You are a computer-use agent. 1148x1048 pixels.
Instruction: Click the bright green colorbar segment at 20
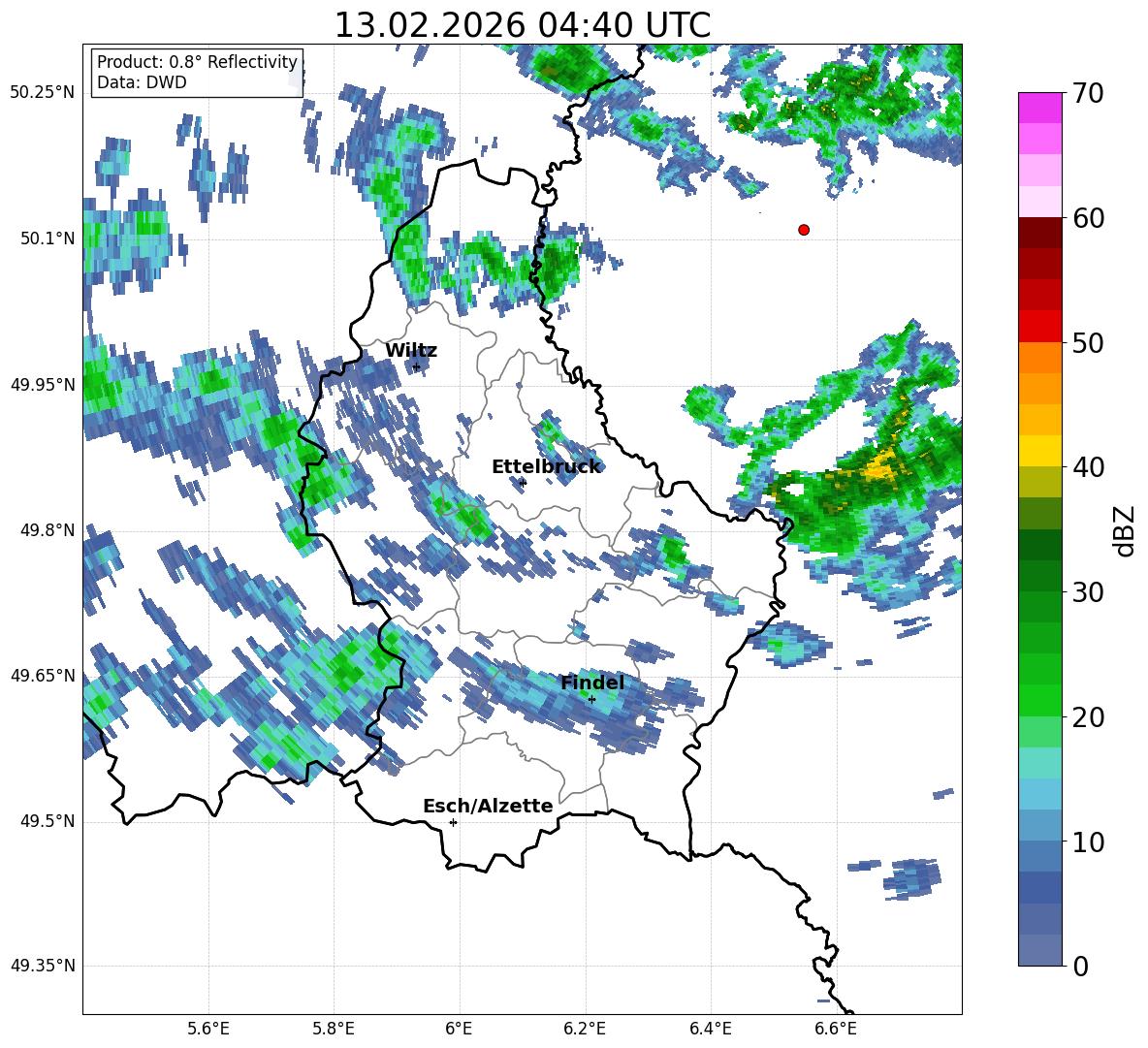click(x=1039, y=700)
